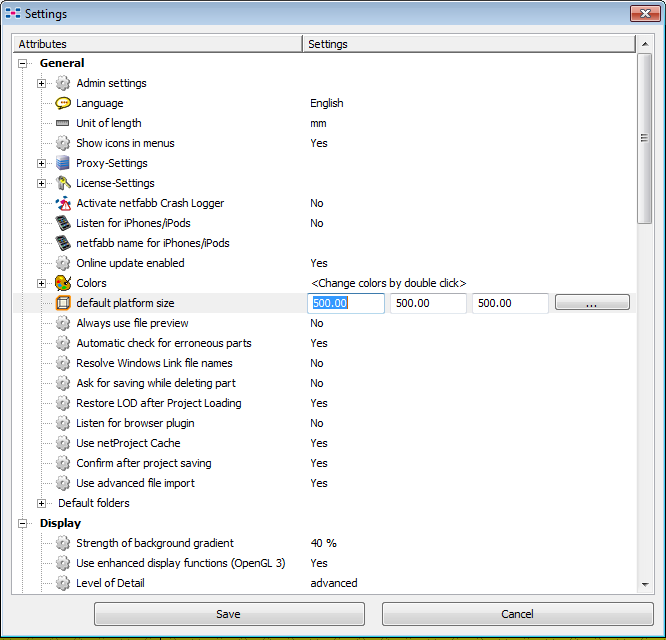The width and height of the screenshot is (666, 640).
Task: Click 'No' value for Listen for iPhones/iPods
Action: tap(316, 223)
